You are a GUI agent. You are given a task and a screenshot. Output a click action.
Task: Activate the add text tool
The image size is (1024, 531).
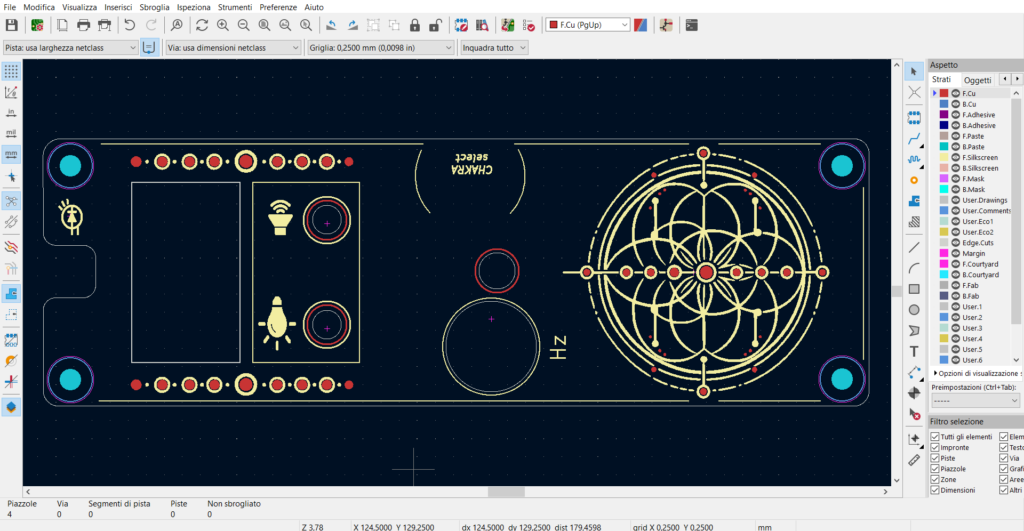914,352
